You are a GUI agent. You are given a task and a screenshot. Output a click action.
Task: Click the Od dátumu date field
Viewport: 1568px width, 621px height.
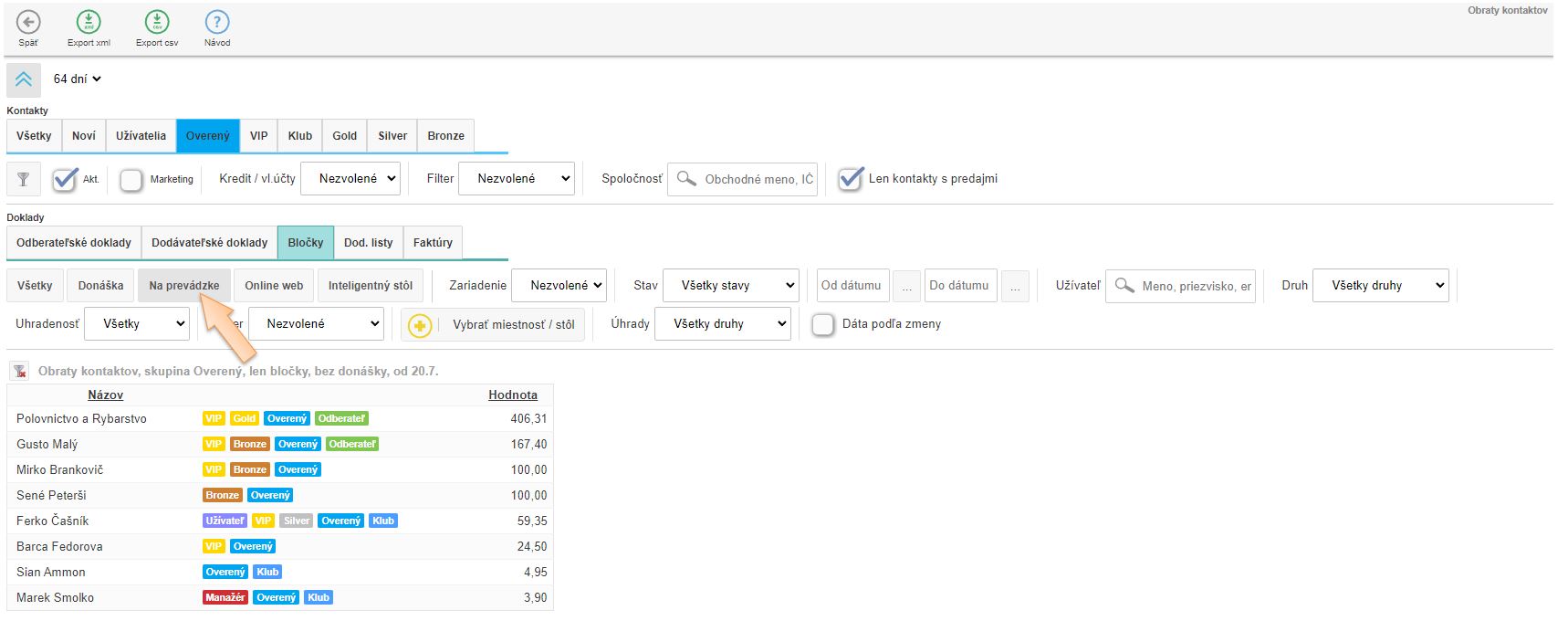click(851, 286)
